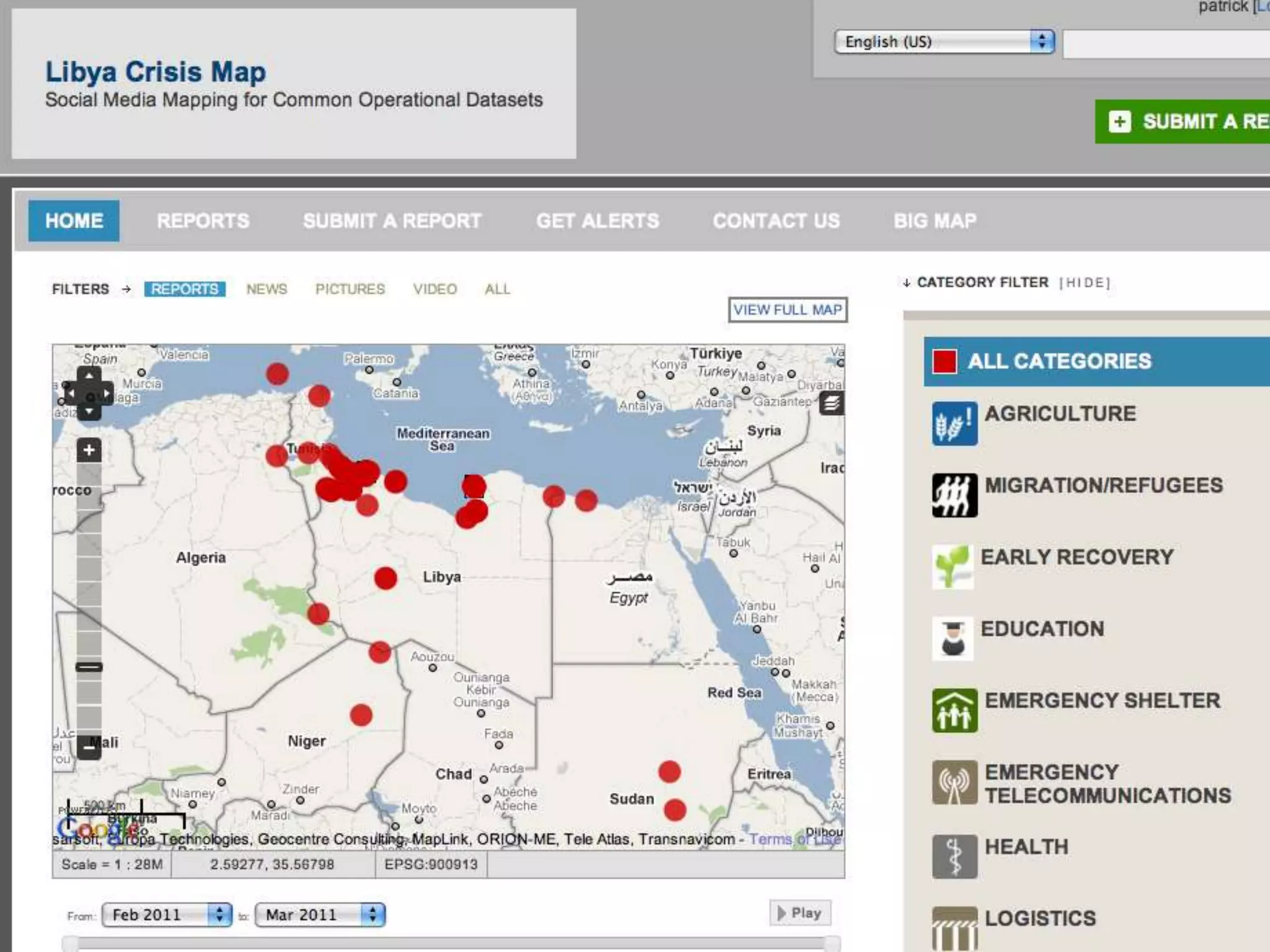Activate the Reports filter
The width and height of the screenshot is (1270, 952).
coord(185,289)
